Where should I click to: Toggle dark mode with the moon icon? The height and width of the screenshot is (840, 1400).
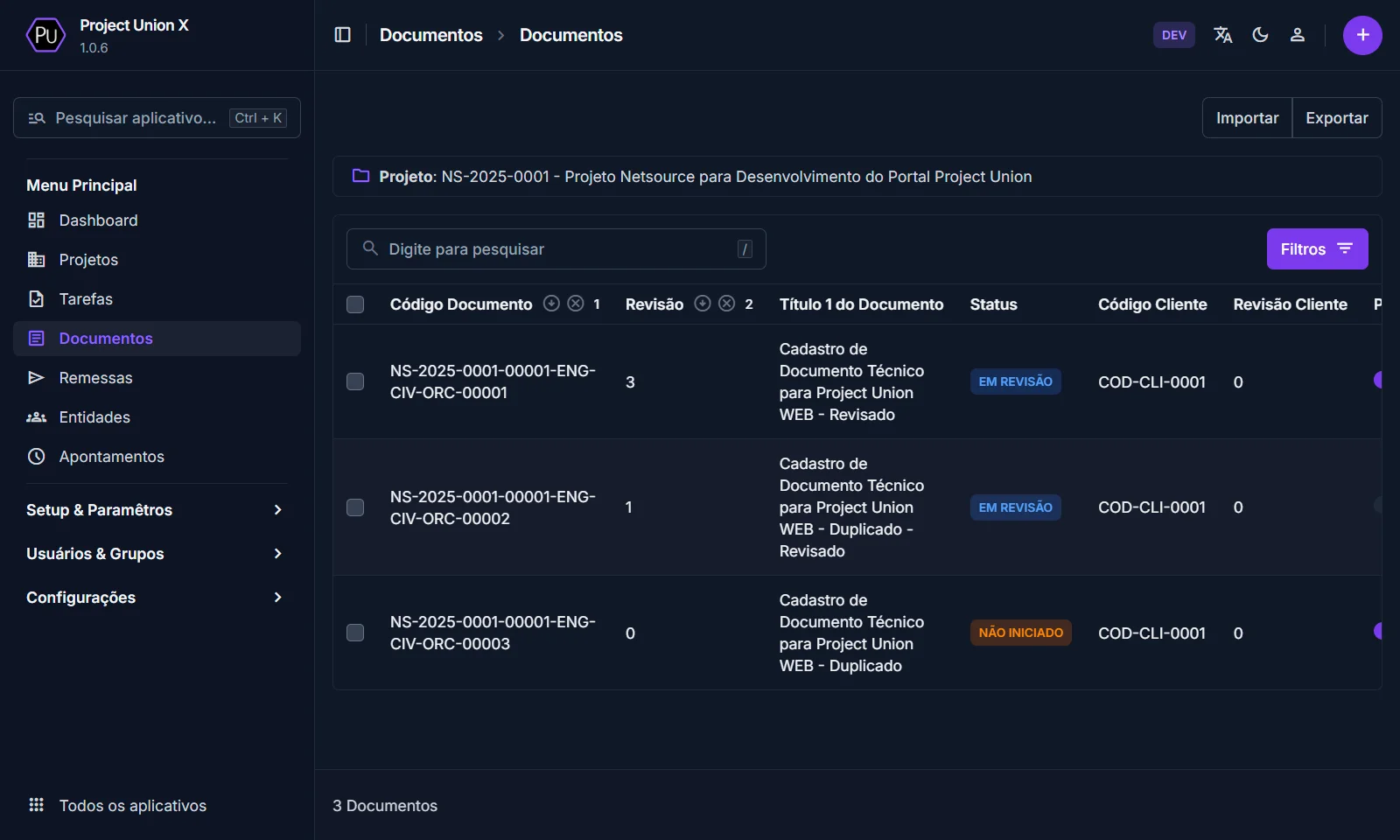[x=1260, y=35]
